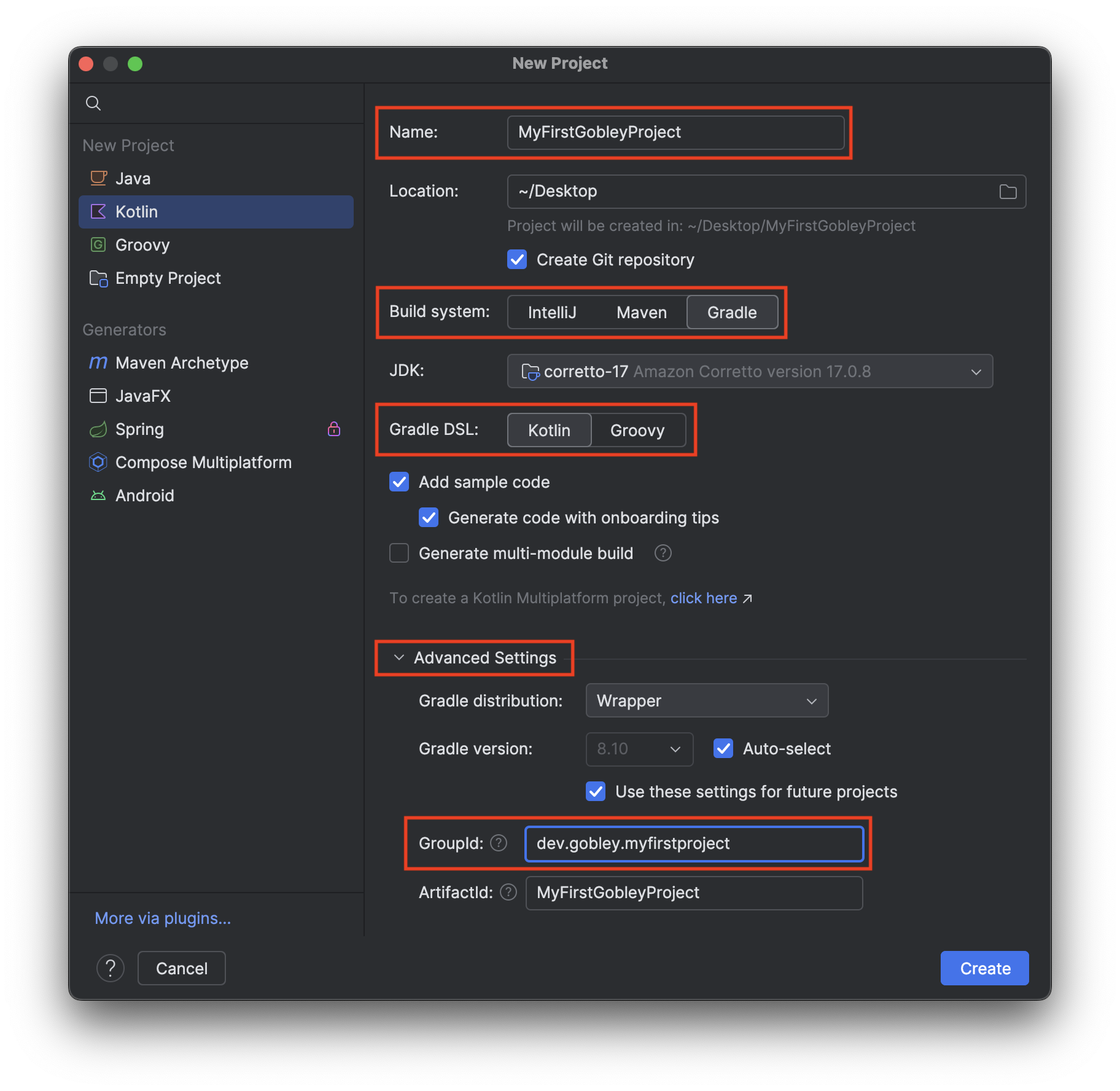
Task: Disable Generate code with onboarding tips
Action: [429, 517]
